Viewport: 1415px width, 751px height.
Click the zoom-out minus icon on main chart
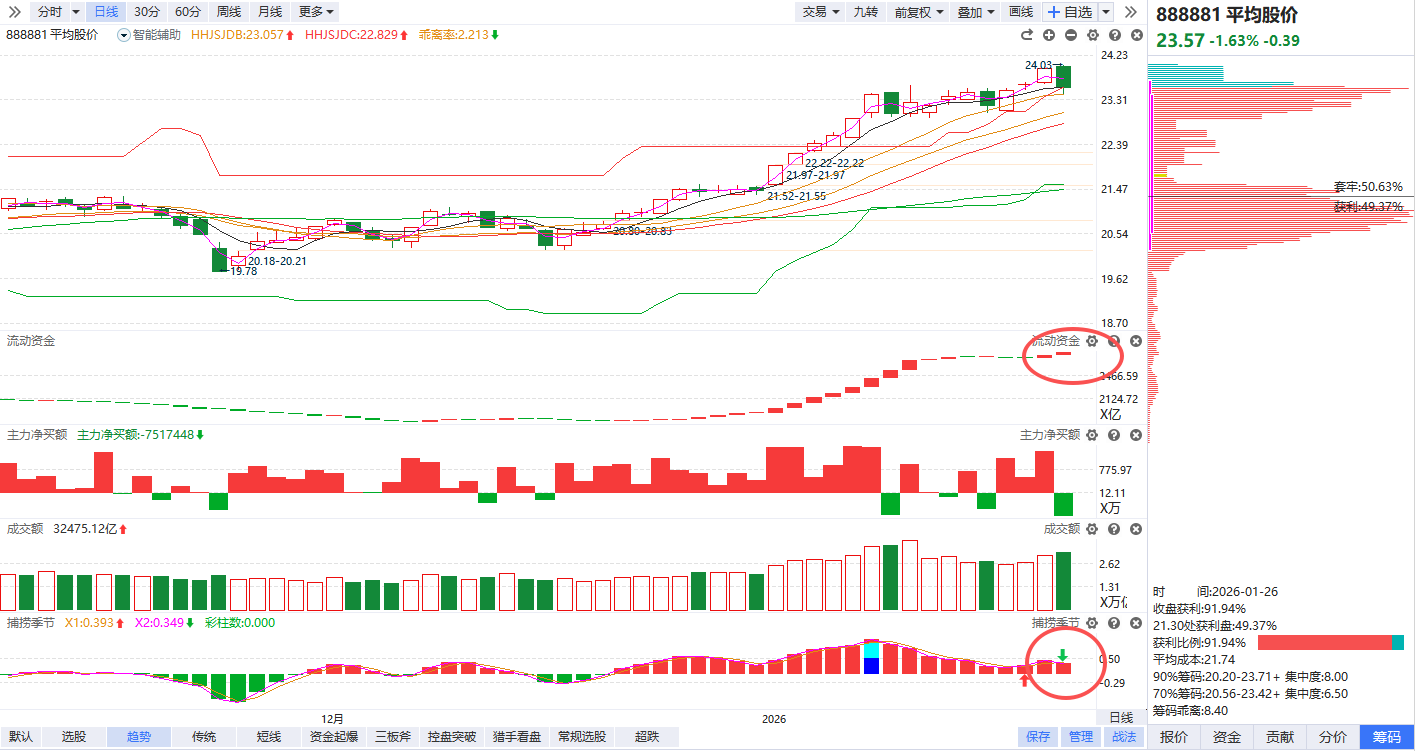[1071, 35]
